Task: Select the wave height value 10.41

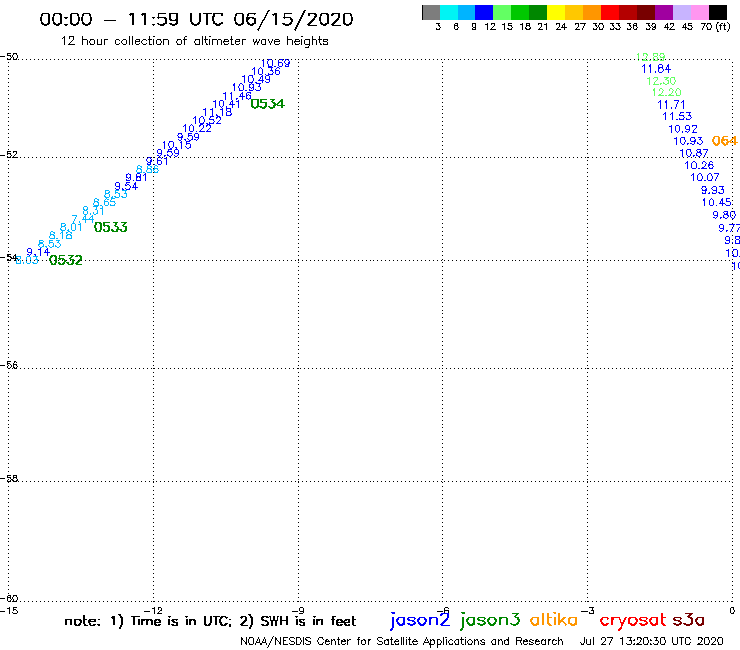Action: click(227, 104)
